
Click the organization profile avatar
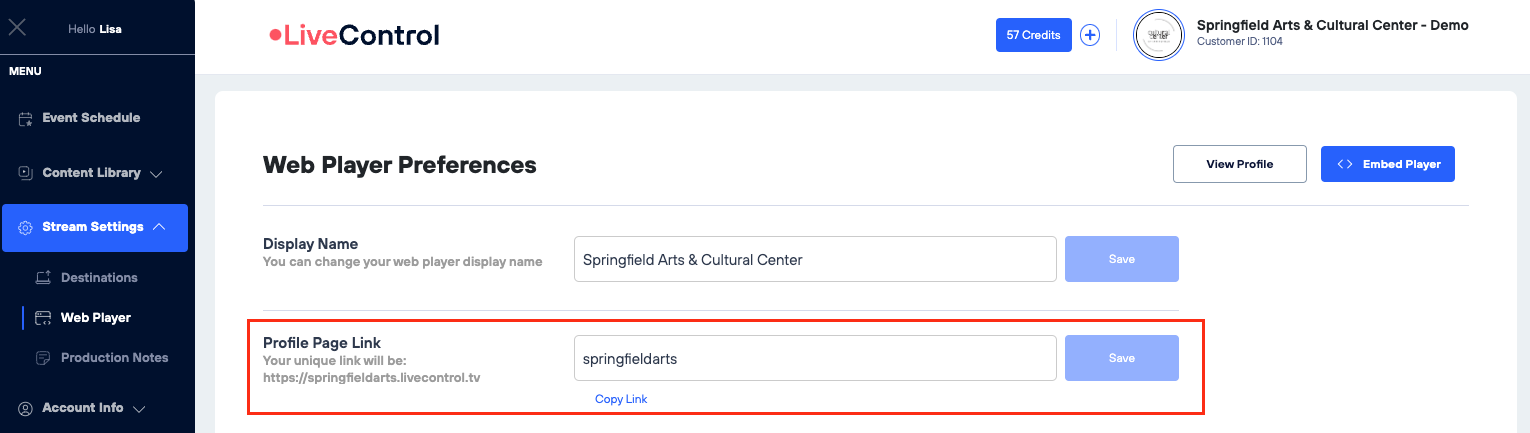click(1158, 35)
